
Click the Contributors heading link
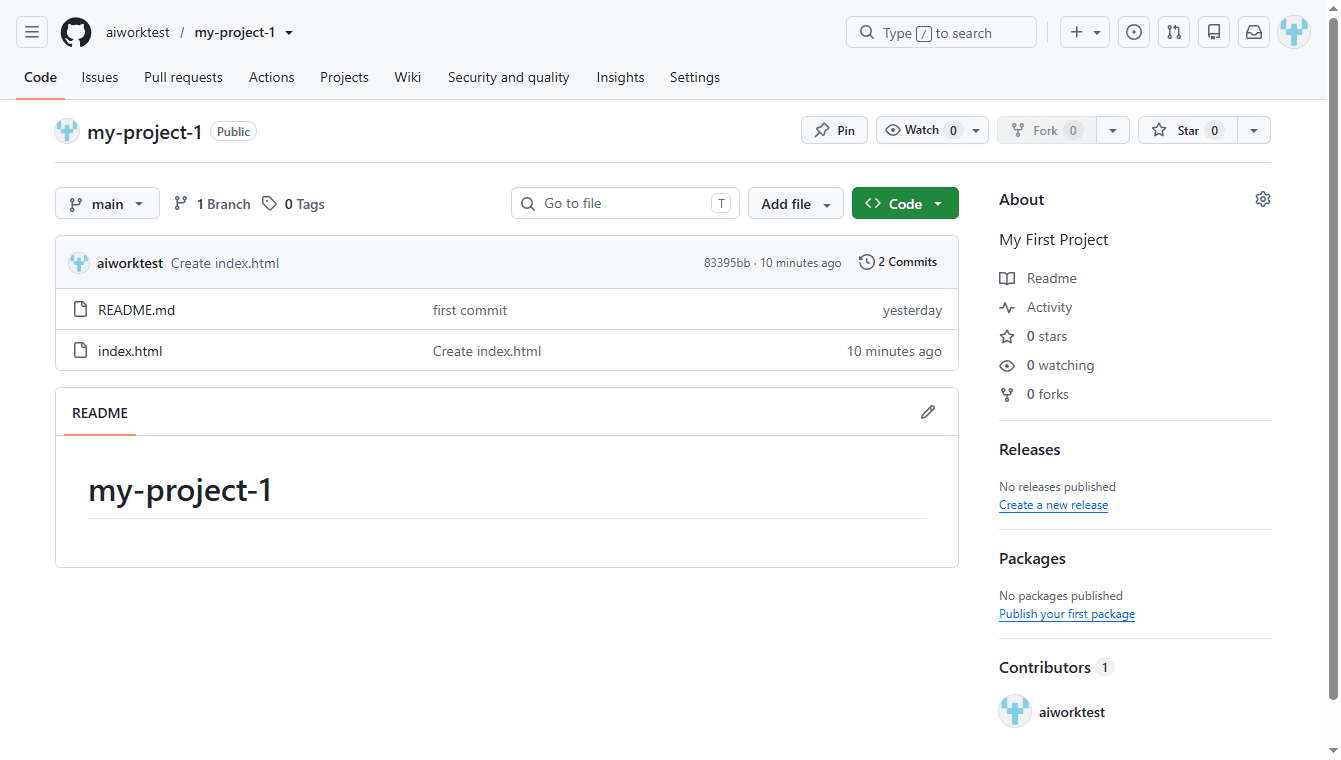1045,667
